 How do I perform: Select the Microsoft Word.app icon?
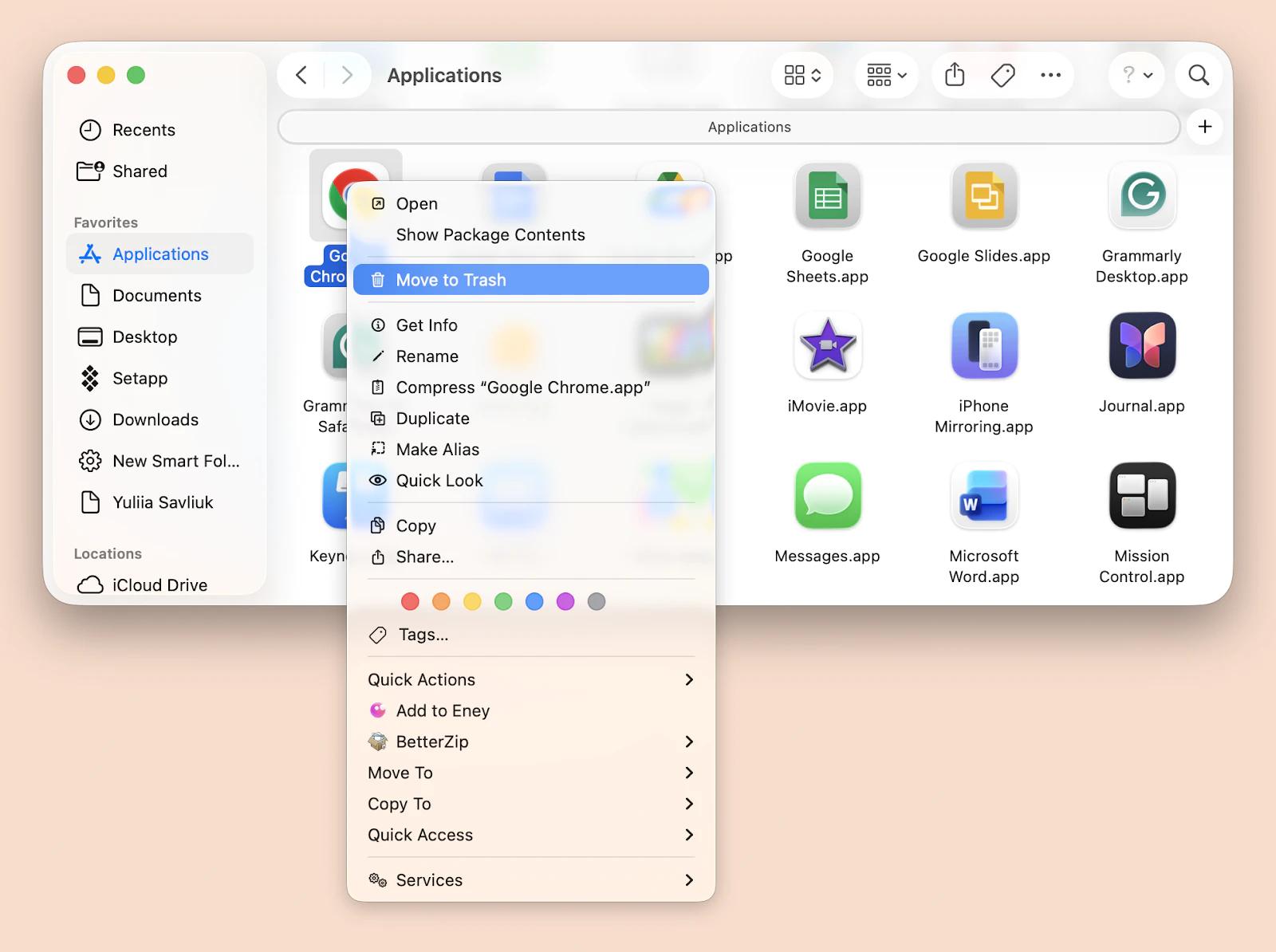click(983, 496)
